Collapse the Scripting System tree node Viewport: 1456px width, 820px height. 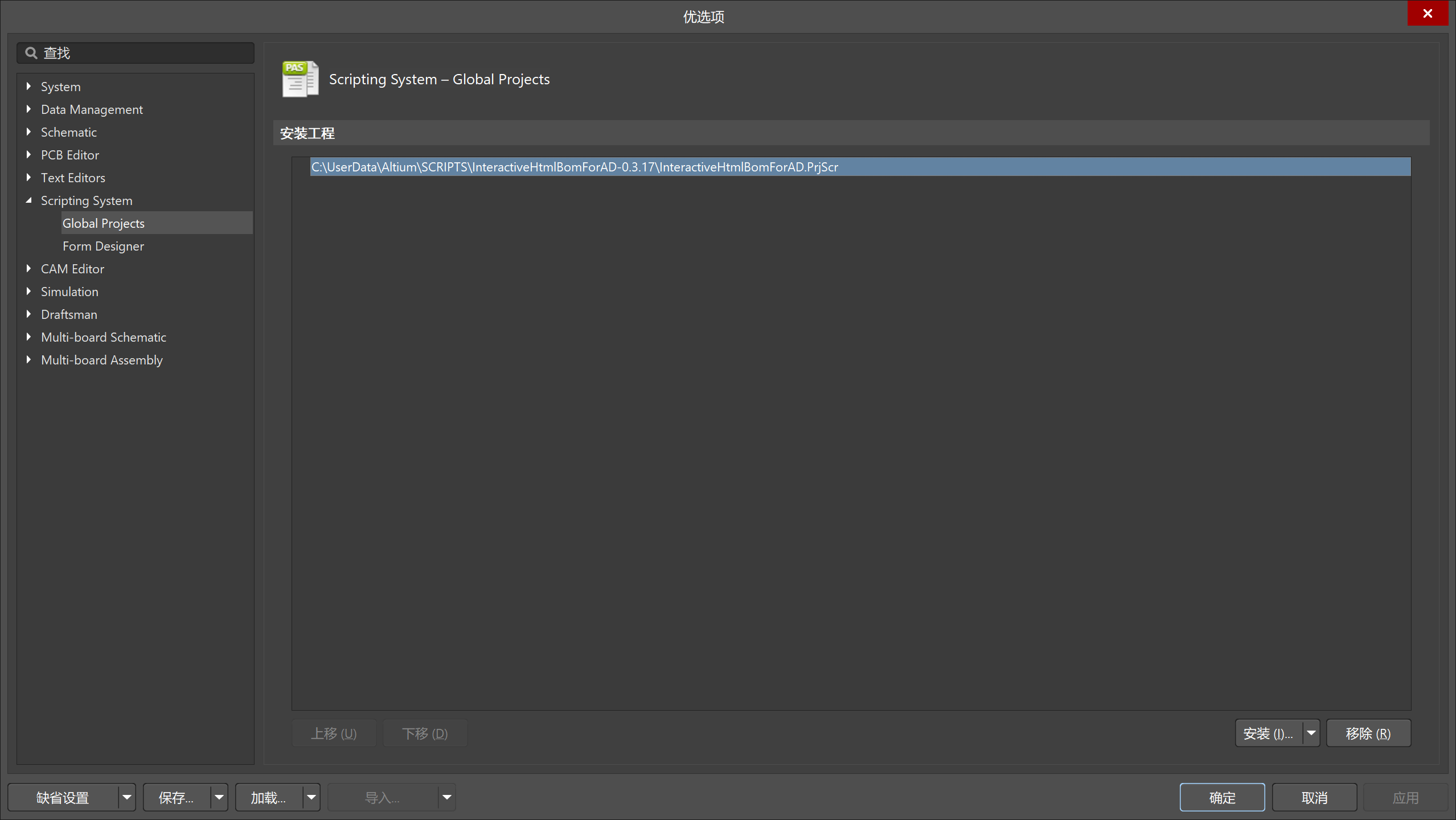click(x=28, y=200)
